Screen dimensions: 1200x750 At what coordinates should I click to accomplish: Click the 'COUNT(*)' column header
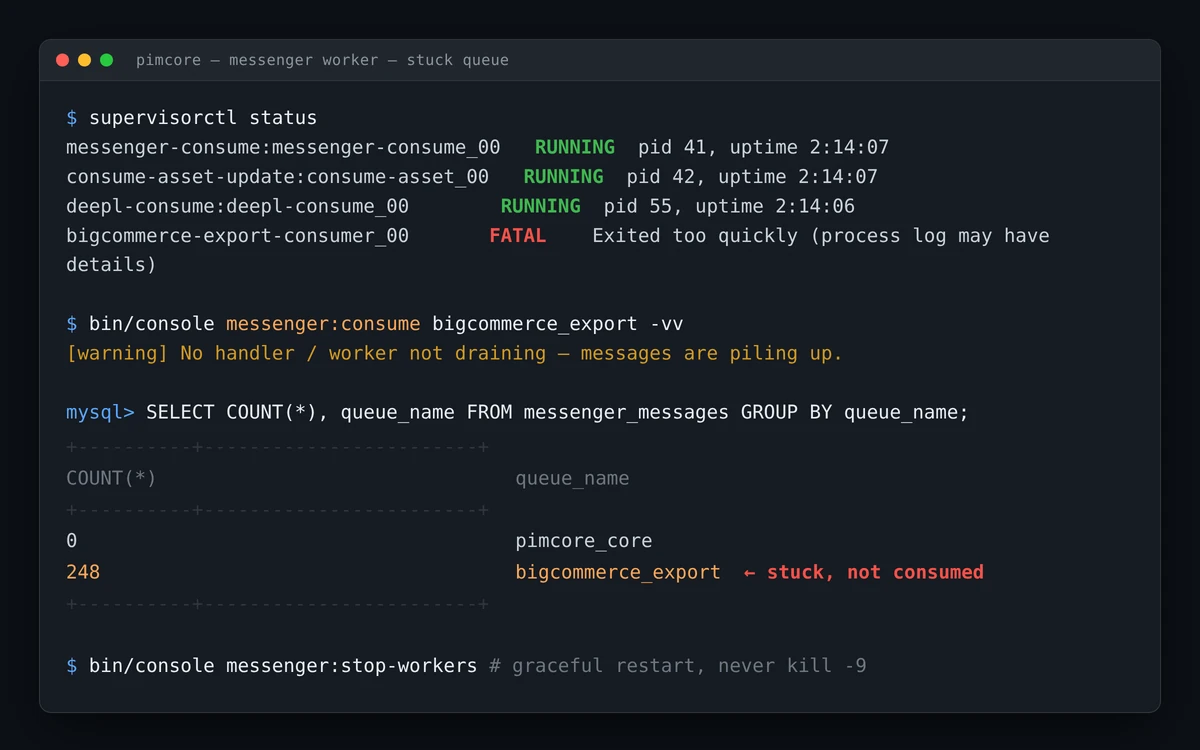pos(111,478)
